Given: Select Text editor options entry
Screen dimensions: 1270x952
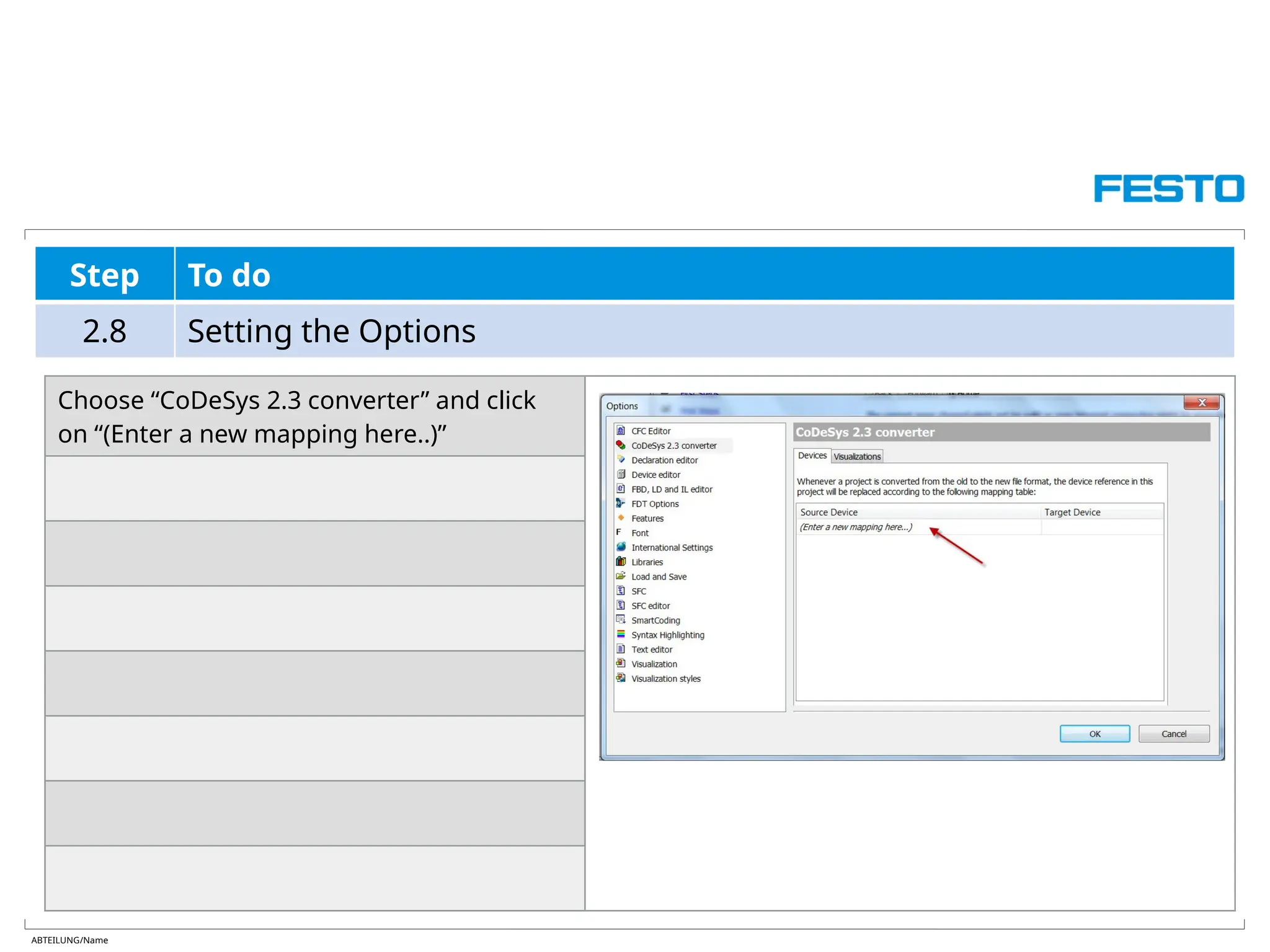Looking at the screenshot, I should click(652, 650).
